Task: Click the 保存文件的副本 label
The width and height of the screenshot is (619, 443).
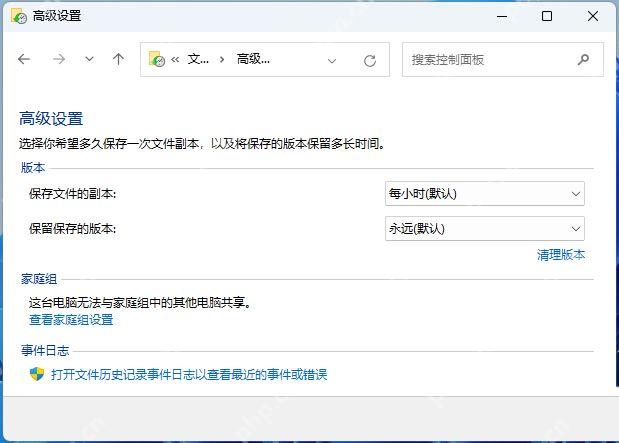Action: coord(73,194)
